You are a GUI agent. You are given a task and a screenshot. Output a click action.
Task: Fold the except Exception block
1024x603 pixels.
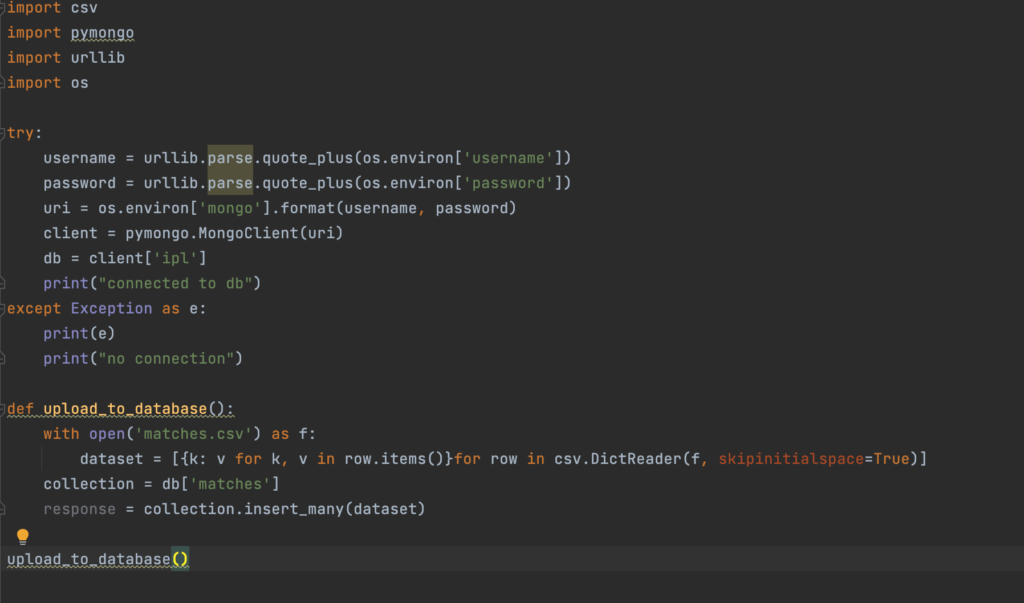[x=3, y=308]
